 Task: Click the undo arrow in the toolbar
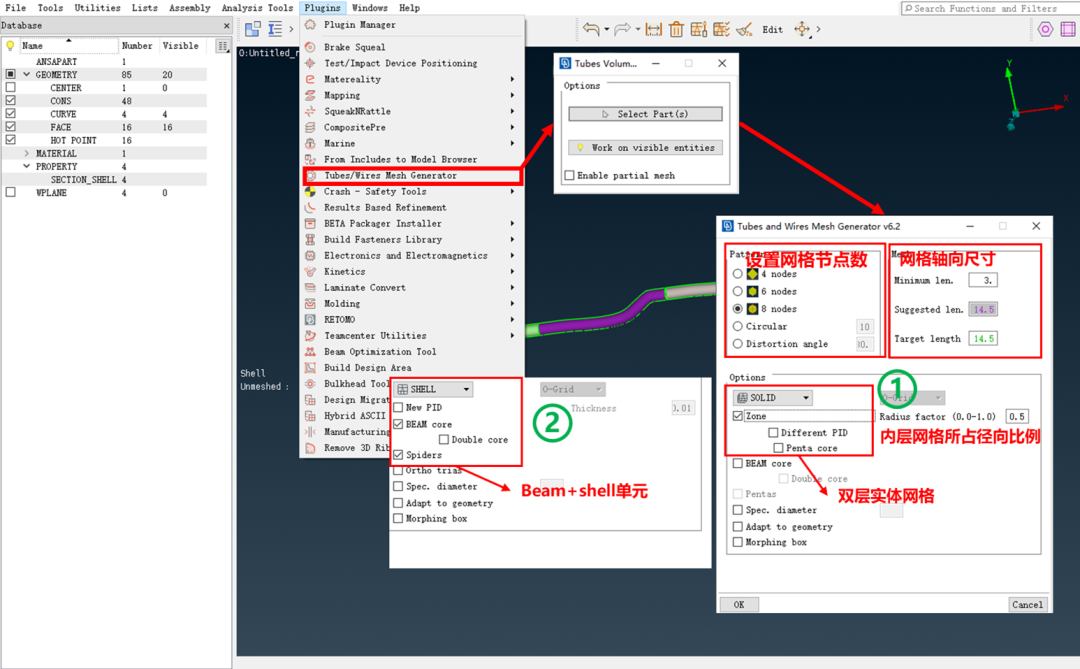[x=591, y=29]
